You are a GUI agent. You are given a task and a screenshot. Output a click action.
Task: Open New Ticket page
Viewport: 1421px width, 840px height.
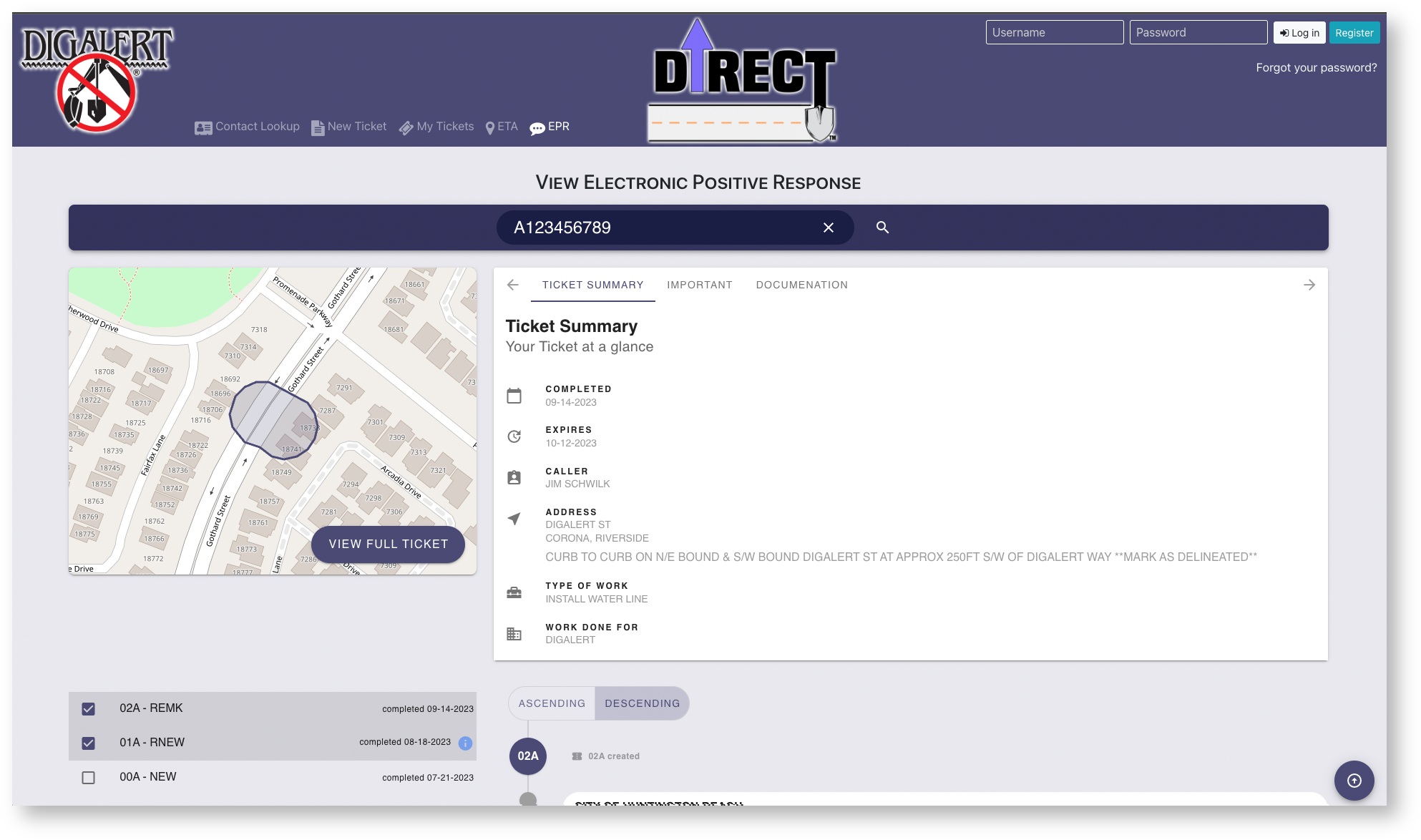349,127
